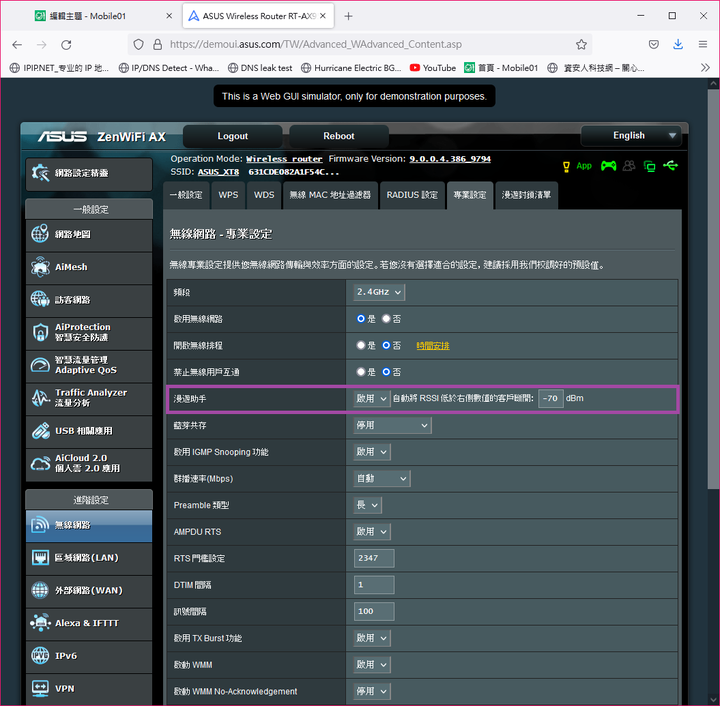Switch to the WDS tab
The image size is (720, 706).
(x=264, y=195)
